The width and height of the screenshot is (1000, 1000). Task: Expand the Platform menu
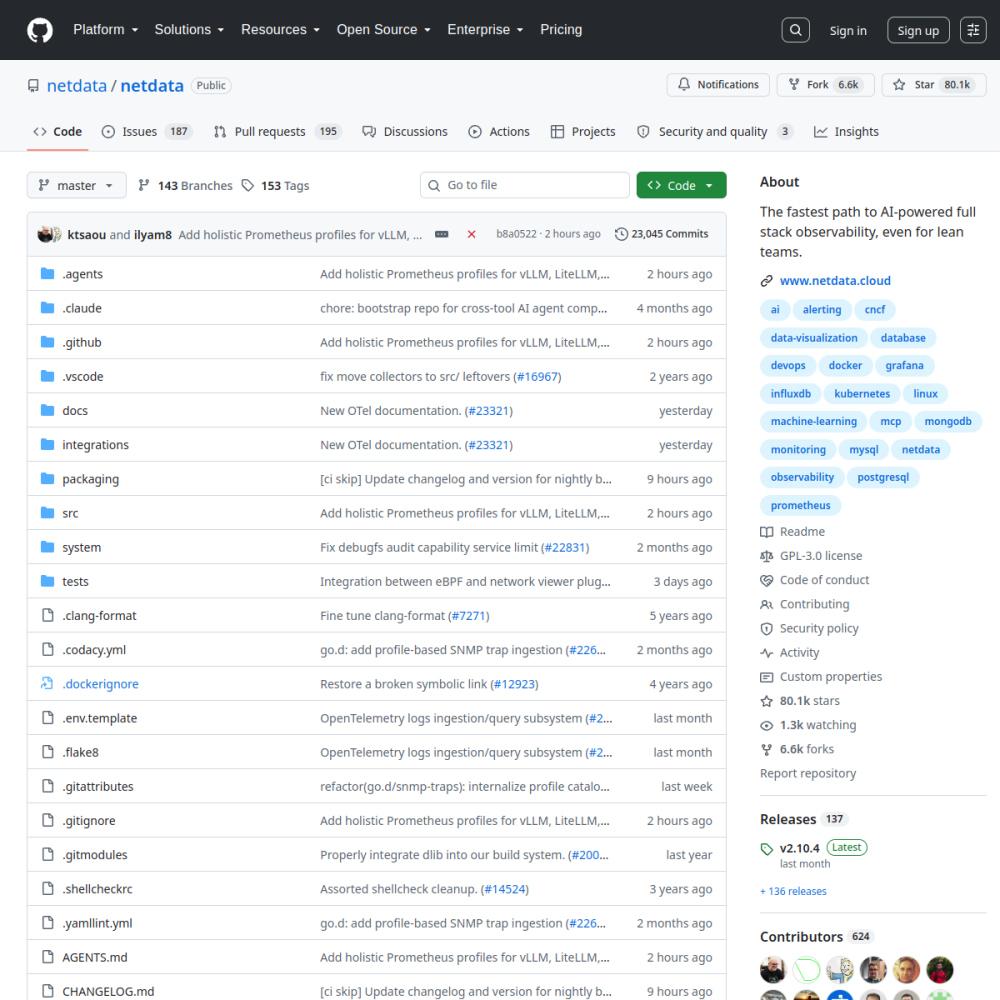(105, 30)
